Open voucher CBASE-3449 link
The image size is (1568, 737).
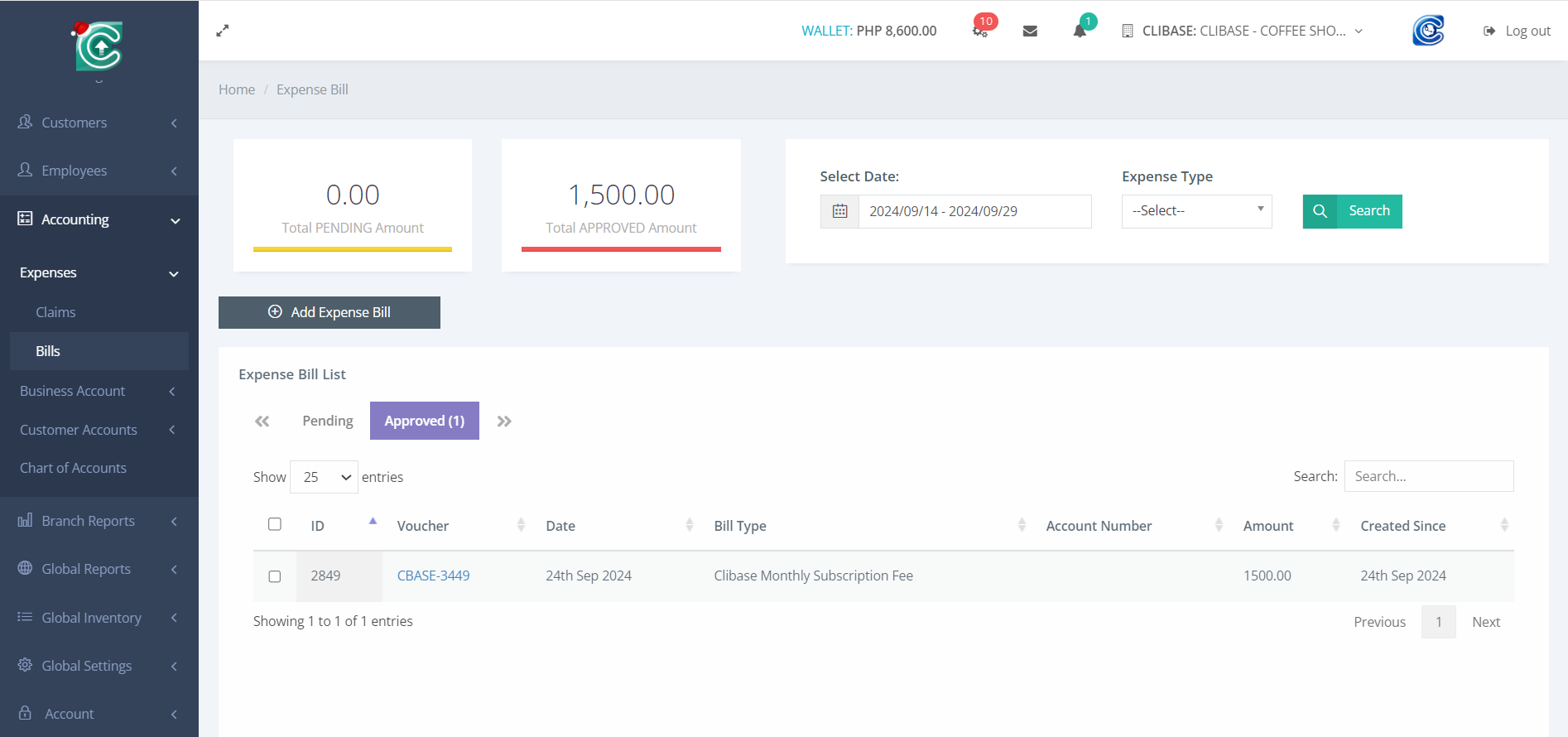point(433,576)
